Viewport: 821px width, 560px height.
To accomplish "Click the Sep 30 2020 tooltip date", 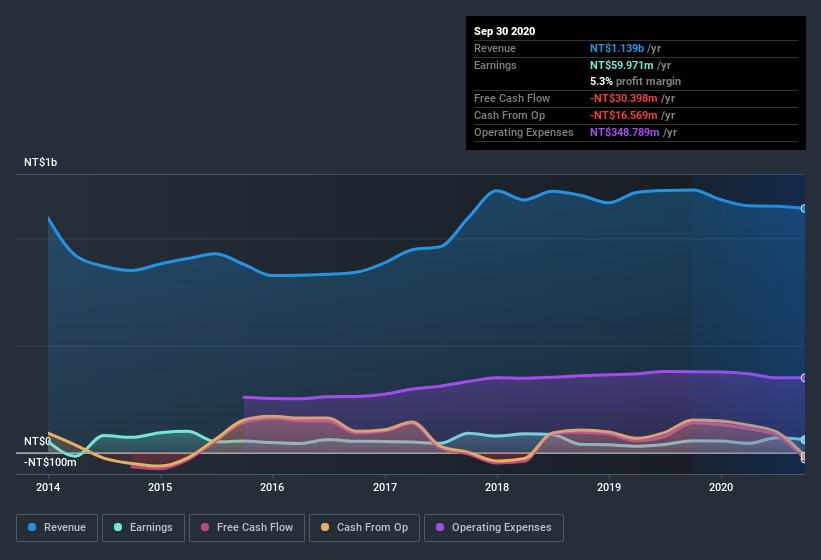I will tap(505, 31).
